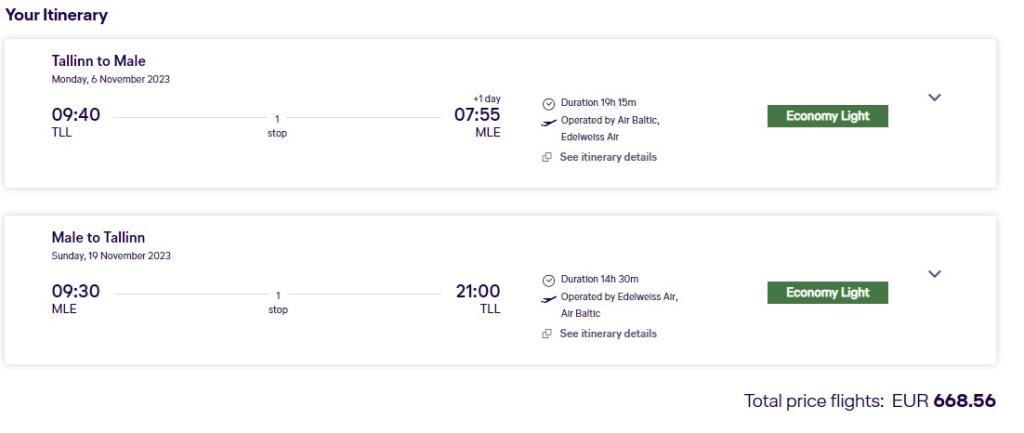Open See itinerary details for return flight

coord(607,334)
